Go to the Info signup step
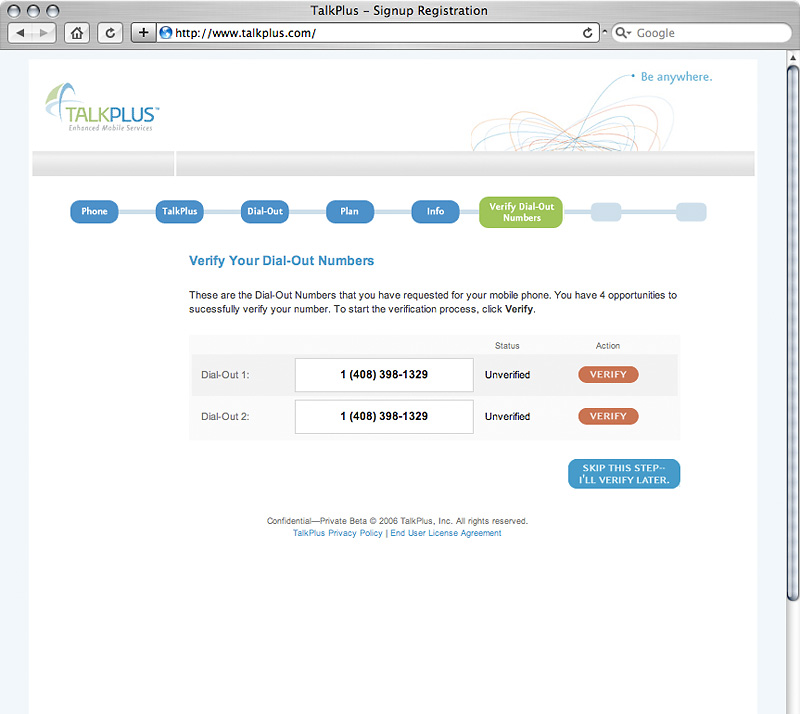 pos(435,211)
